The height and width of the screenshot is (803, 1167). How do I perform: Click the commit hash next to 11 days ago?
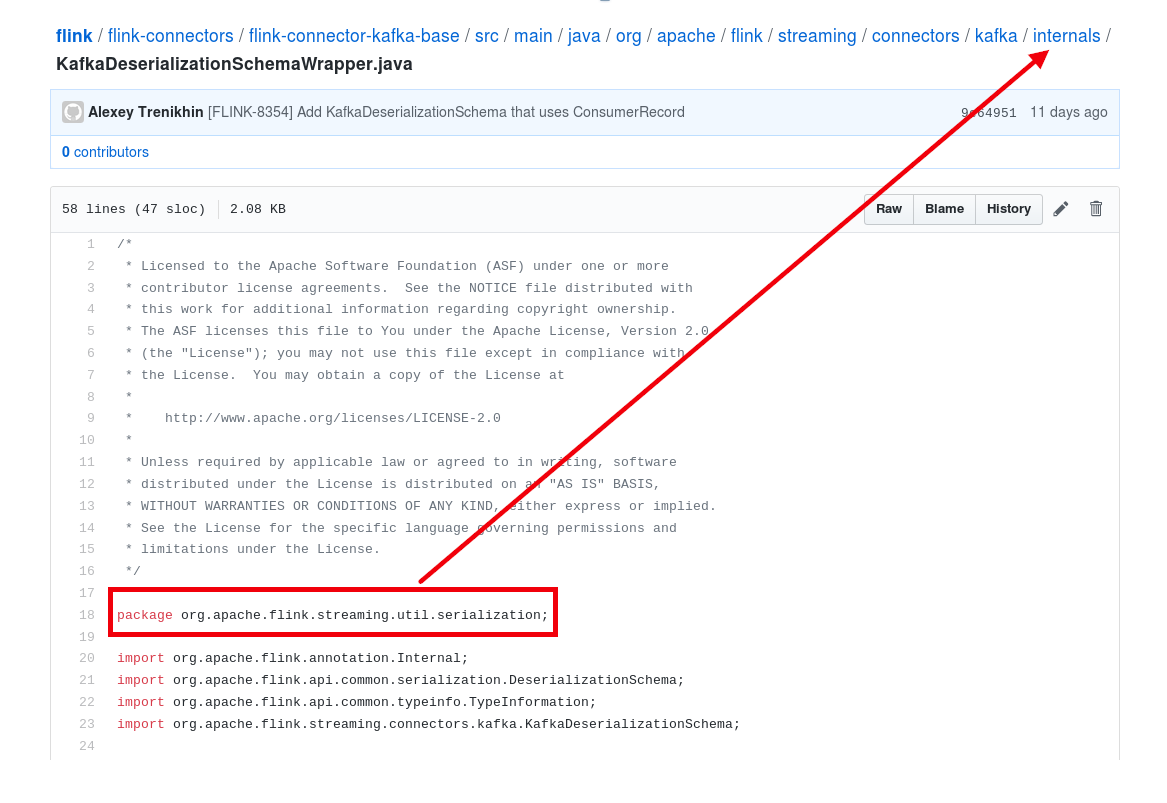(x=988, y=113)
